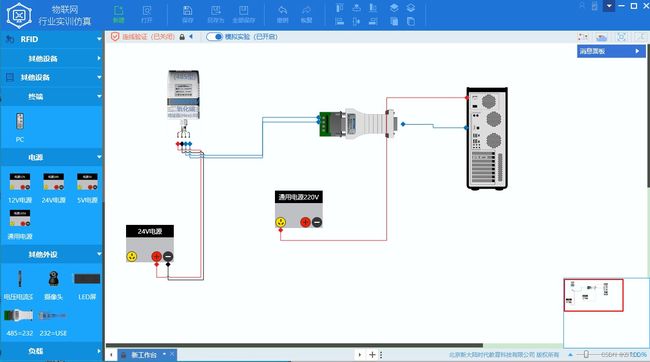
Task: Pick the 485=232 converter component
Action: tap(19, 322)
